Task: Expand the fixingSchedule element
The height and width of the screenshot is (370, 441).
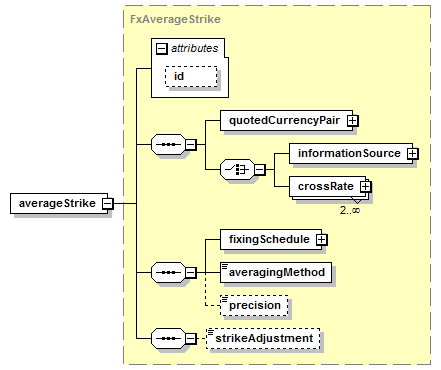Action: coord(321,239)
